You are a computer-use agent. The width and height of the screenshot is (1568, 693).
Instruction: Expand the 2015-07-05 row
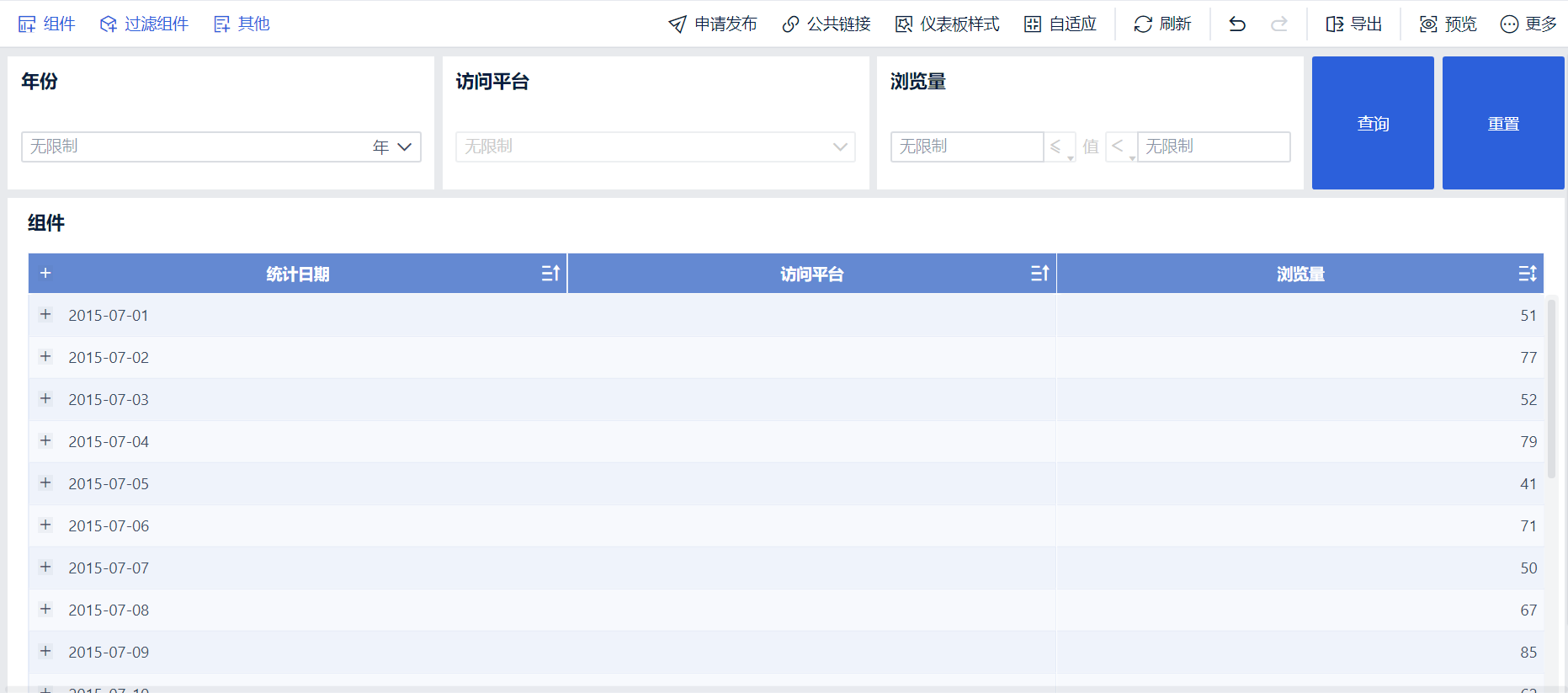(x=45, y=482)
